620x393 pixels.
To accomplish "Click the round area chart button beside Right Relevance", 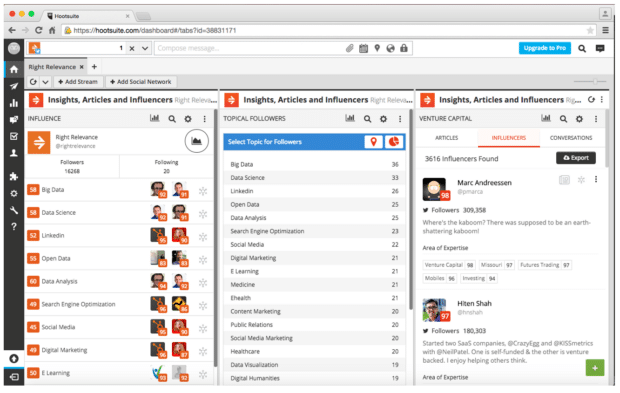I will [x=197, y=141].
